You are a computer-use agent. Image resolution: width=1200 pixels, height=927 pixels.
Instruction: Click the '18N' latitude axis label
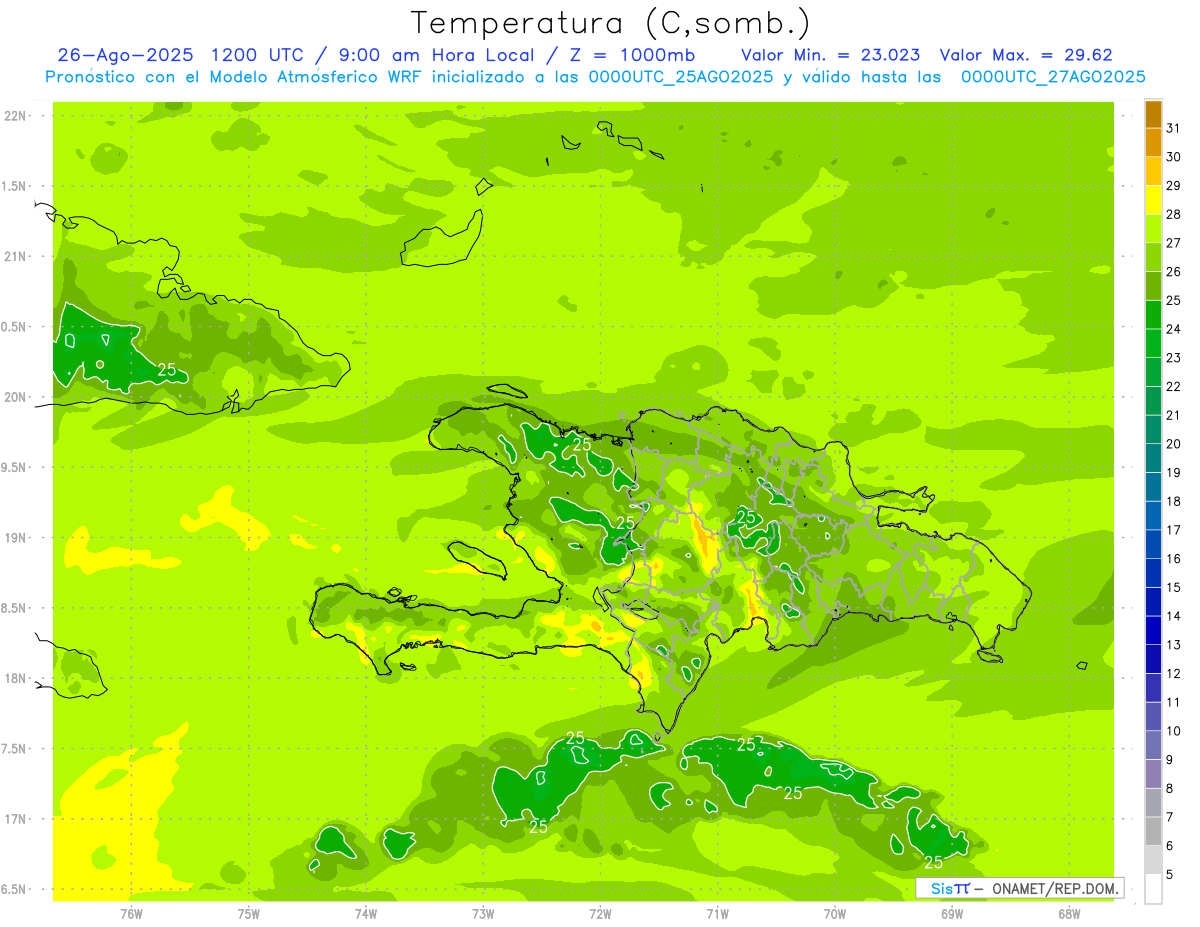(x=16, y=679)
